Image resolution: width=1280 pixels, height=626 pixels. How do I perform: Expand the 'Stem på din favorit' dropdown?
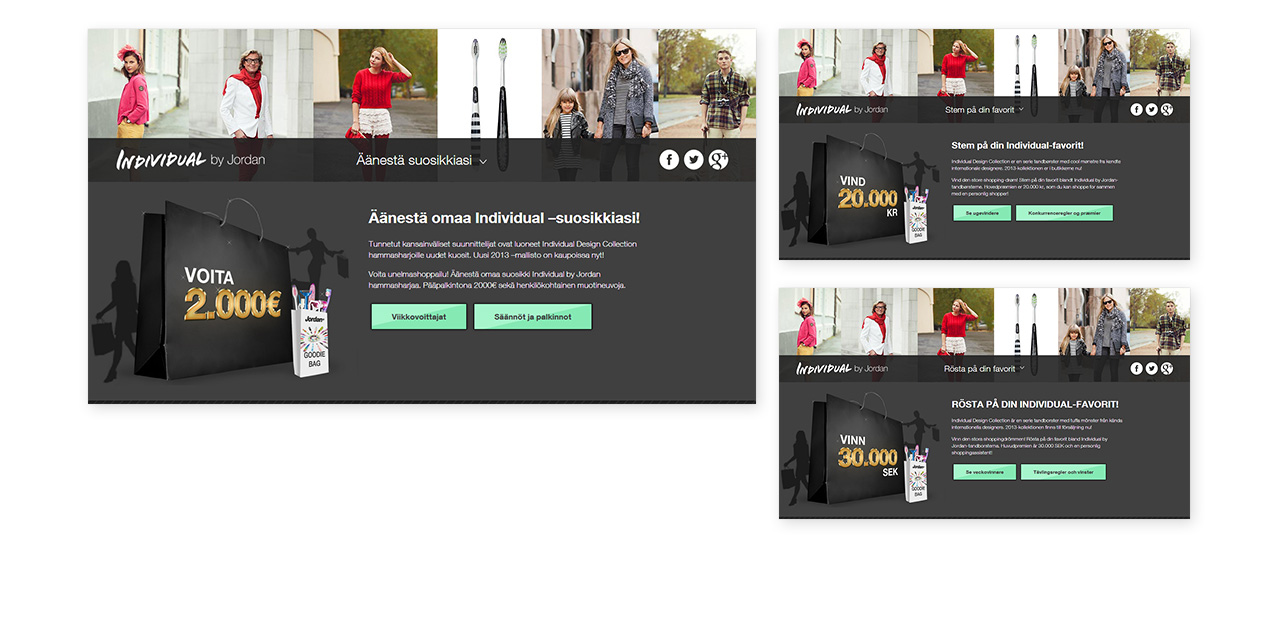tap(985, 109)
